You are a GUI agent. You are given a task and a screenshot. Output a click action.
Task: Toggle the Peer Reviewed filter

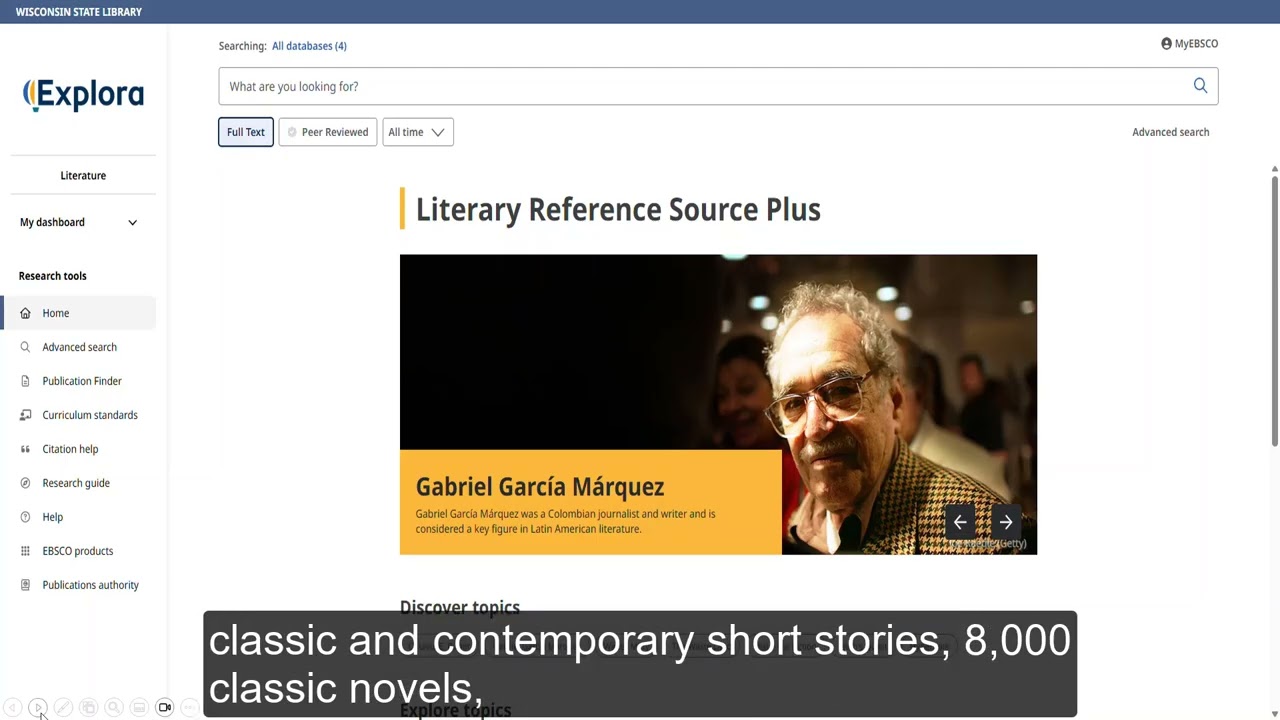(328, 132)
